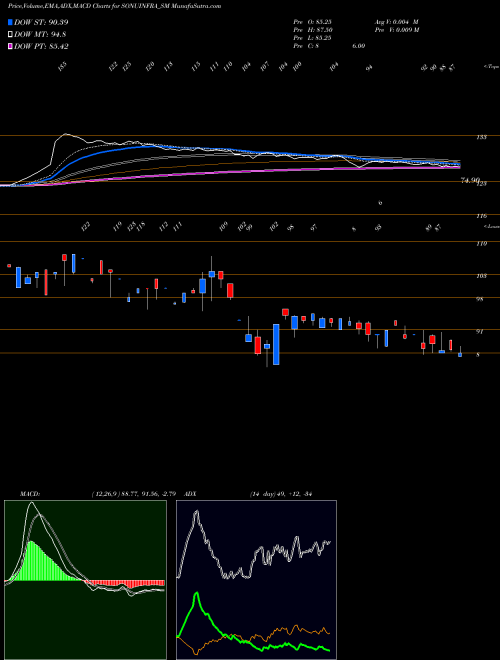The height and width of the screenshot is (660, 500).
Task: Click the ADX '(14 day) 49, +12, -34' text
Action: 280,494
